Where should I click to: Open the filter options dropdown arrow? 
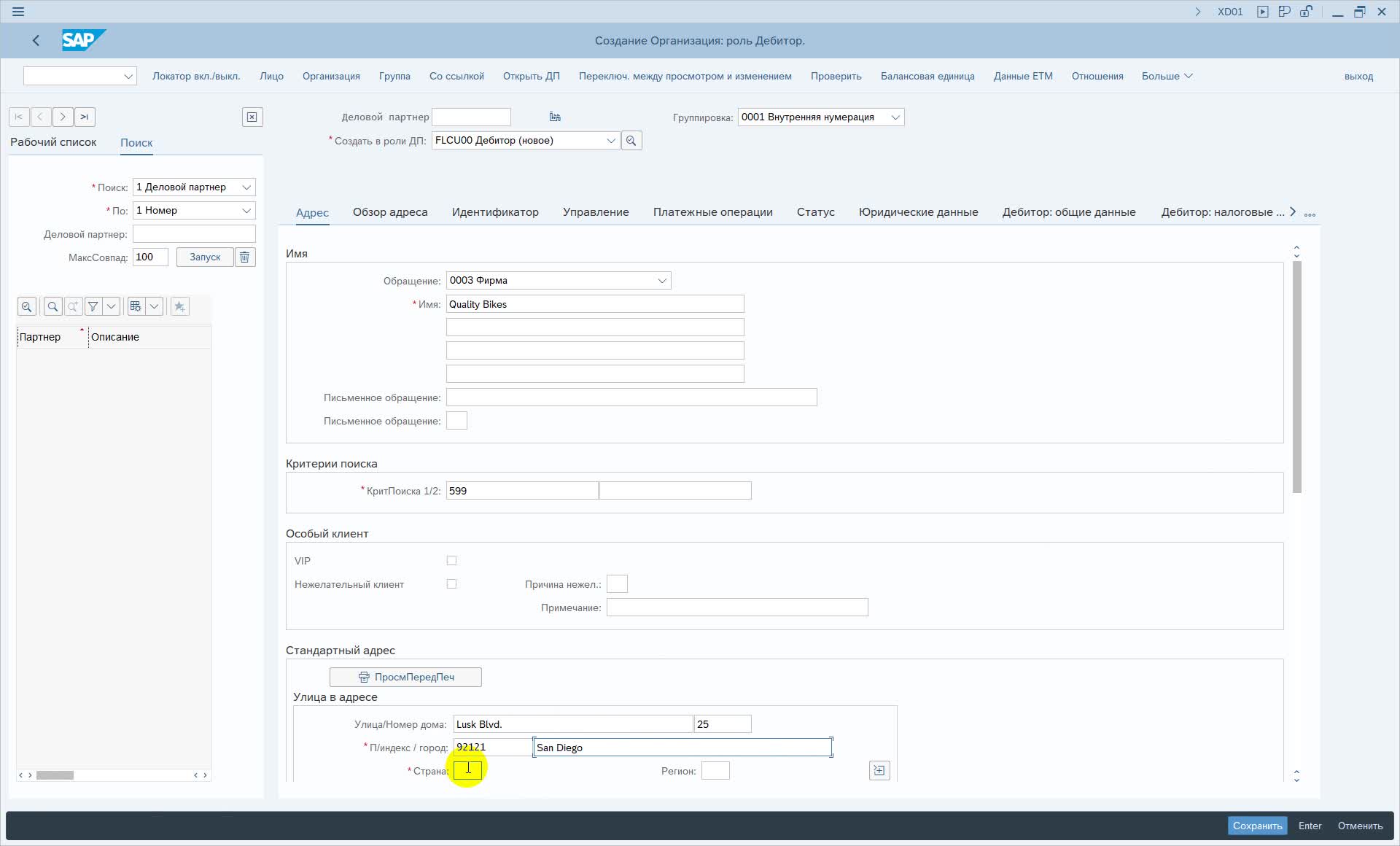(112, 307)
